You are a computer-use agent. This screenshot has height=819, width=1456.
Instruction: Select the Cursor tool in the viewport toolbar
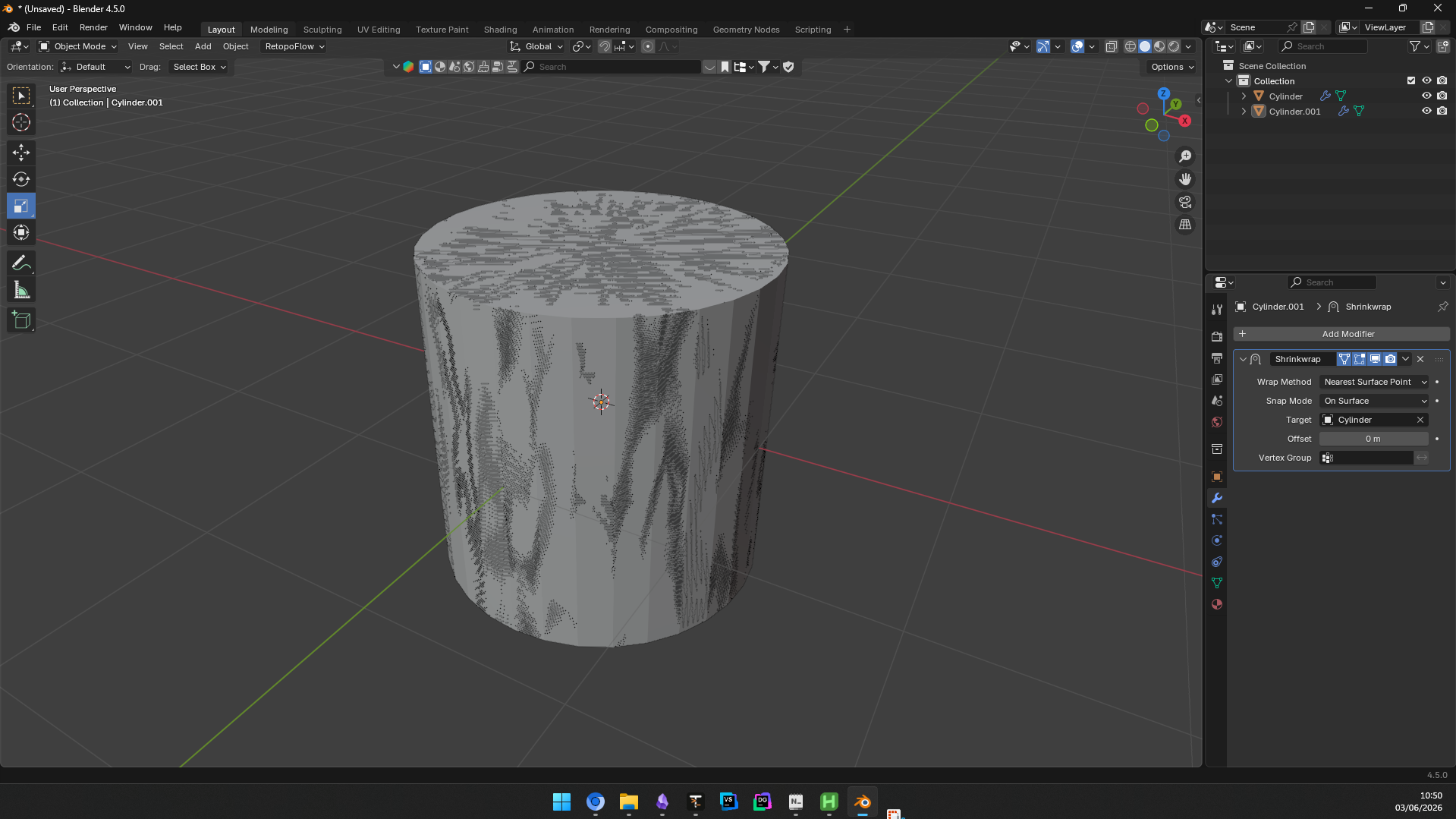tap(21, 122)
